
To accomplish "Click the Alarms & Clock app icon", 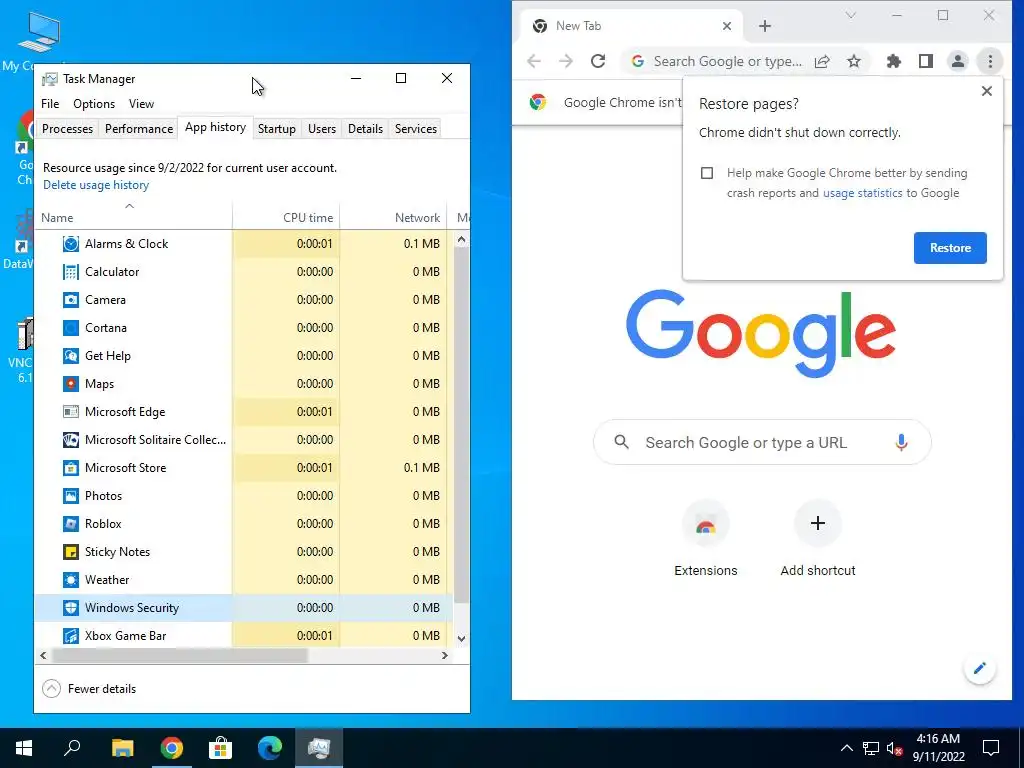I will coord(71,244).
